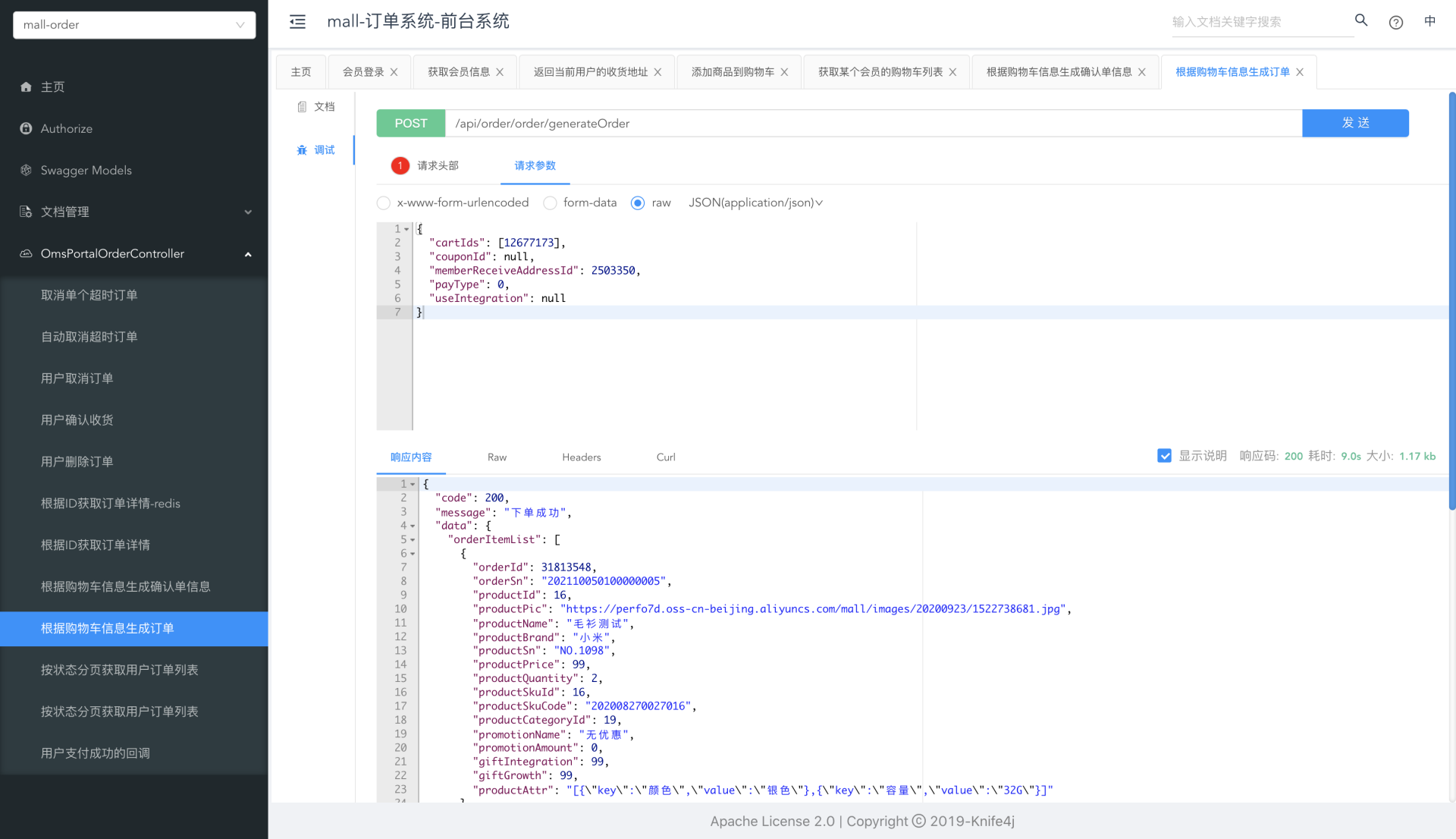1456x839 pixels.
Task: Open the 请求参数 tab
Action: [535, 165]
